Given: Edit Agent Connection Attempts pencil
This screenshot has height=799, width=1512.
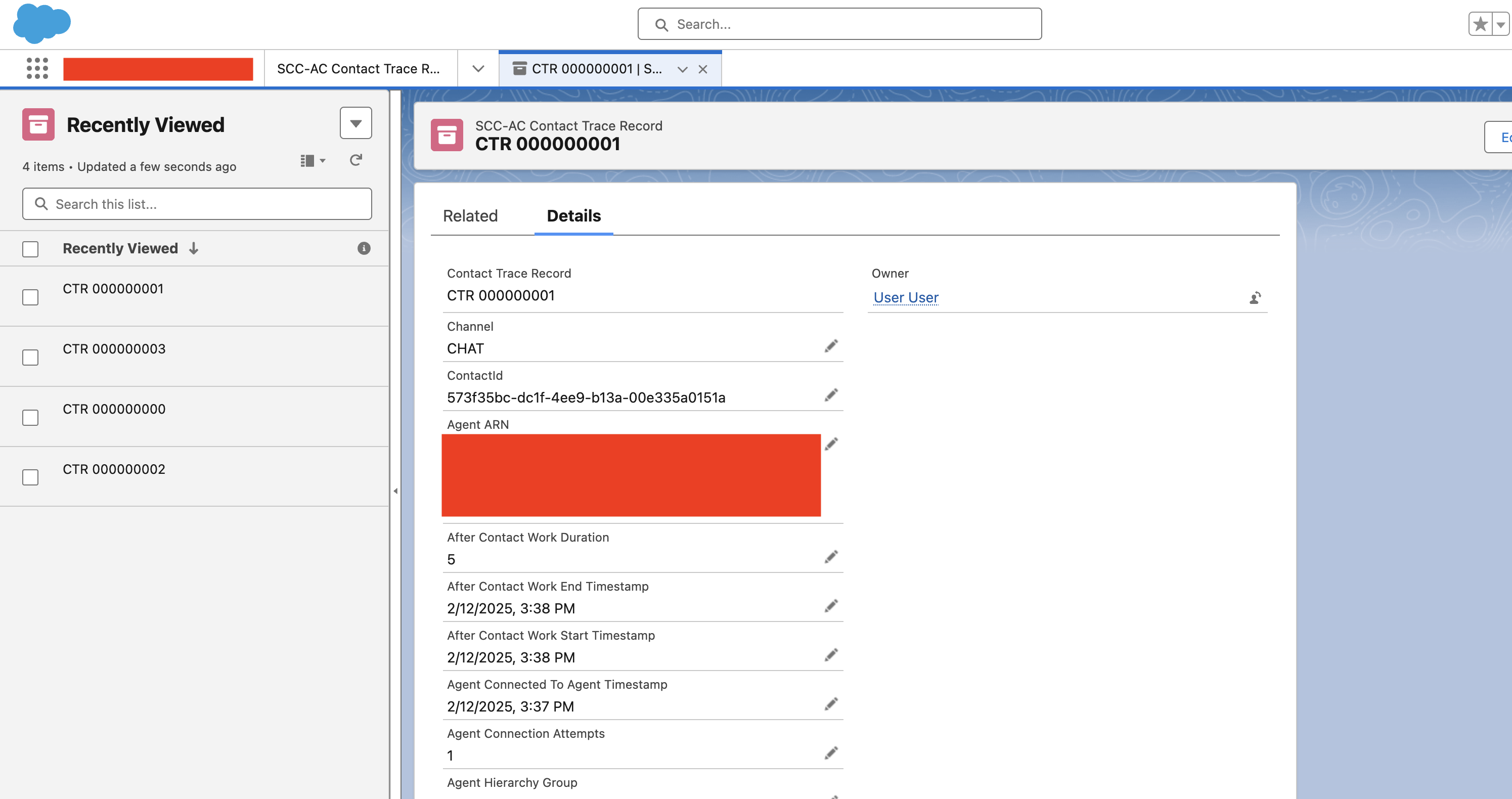Looking at the screenshot, I should [x=830, y=752].
